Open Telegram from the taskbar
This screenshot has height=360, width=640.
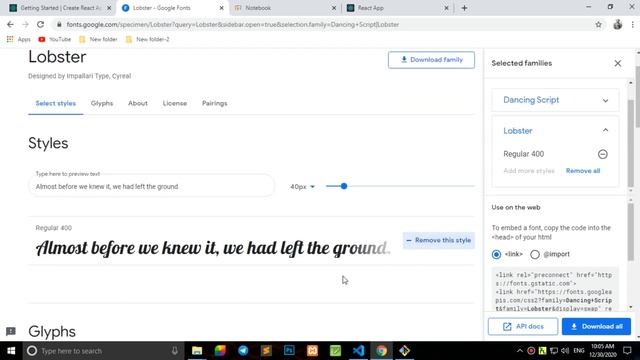tap(243, 351)
